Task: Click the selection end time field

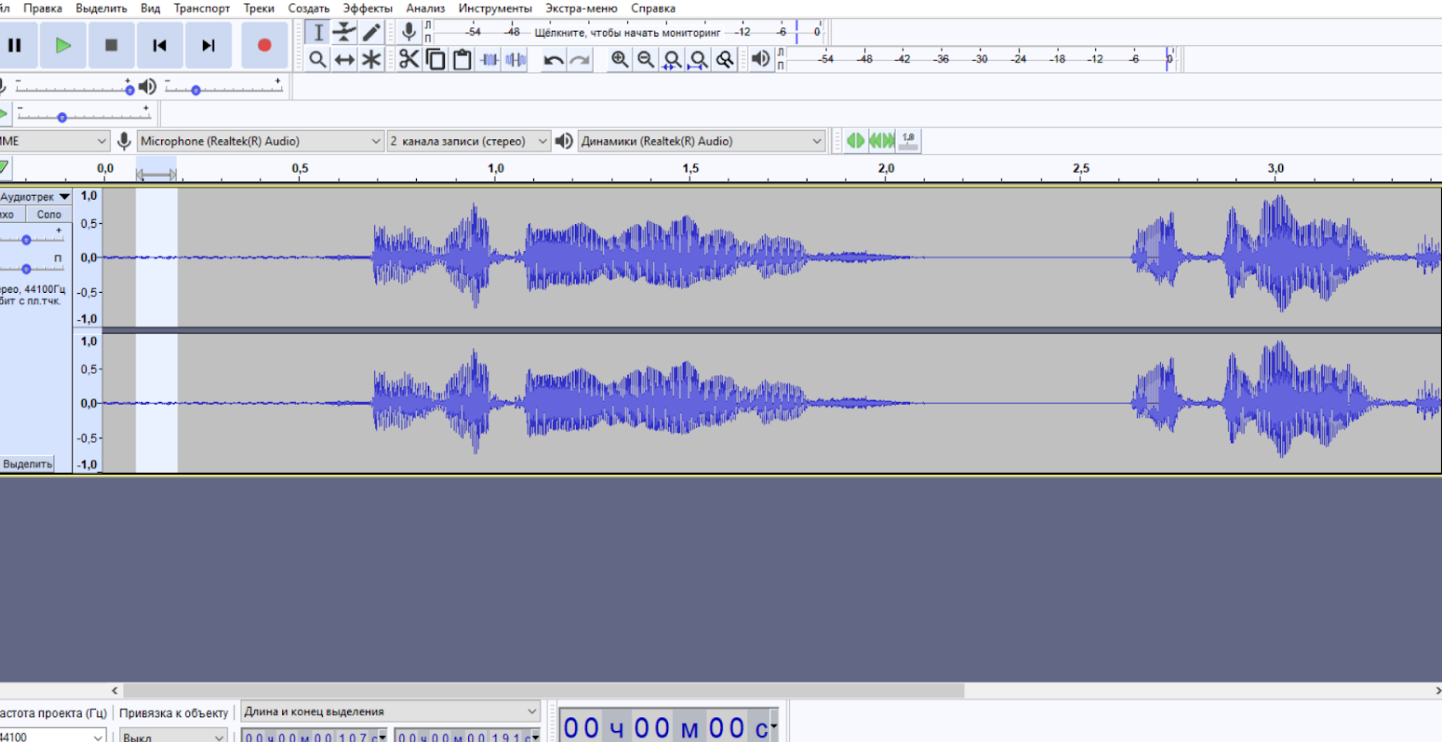Action: tap(467, 737)
